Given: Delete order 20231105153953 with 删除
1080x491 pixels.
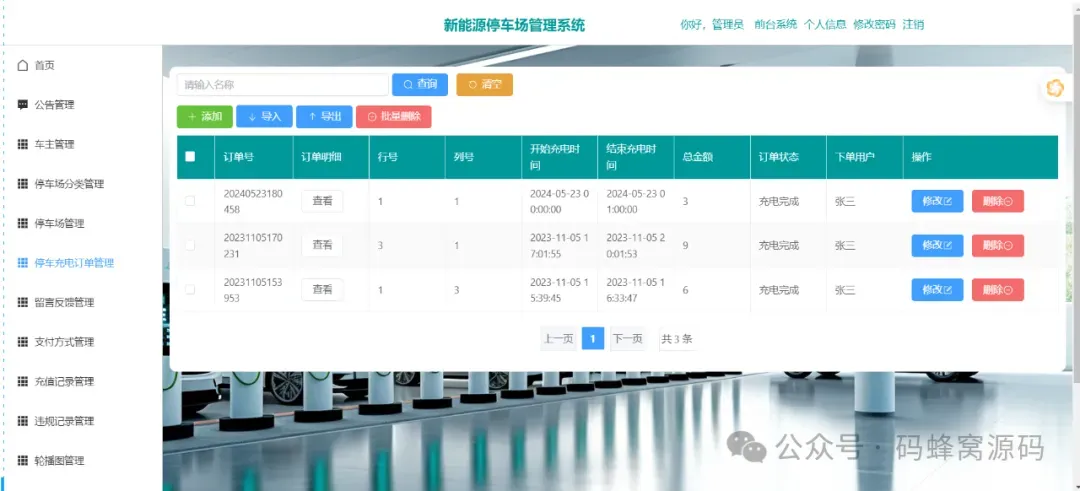Looking at the screenshot, I should click(x=998, y=290).
